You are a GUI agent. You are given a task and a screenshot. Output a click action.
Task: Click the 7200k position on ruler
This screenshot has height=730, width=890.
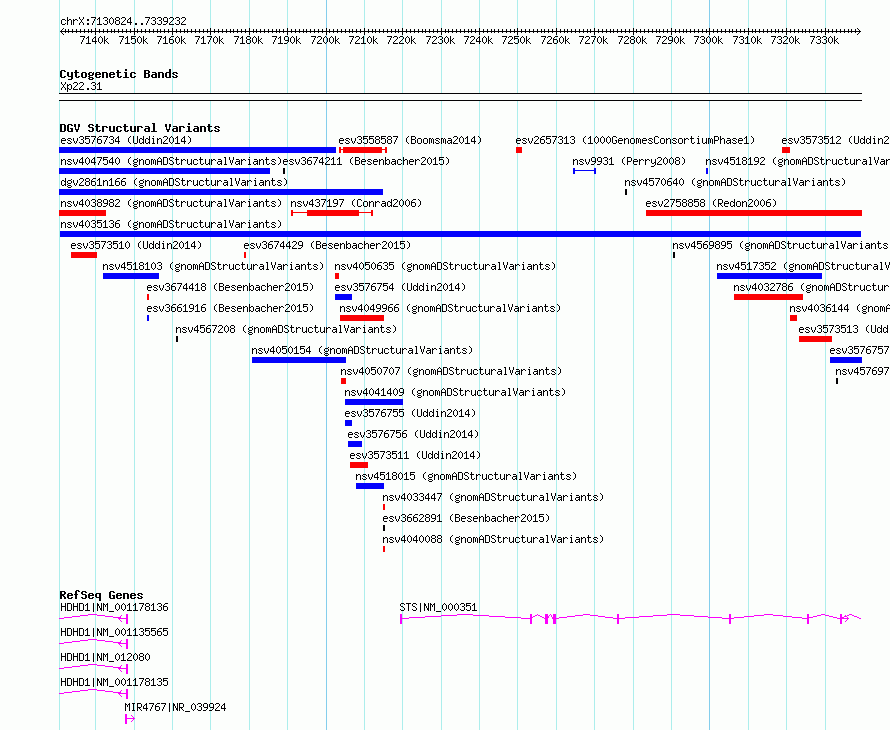coord(325,40)
